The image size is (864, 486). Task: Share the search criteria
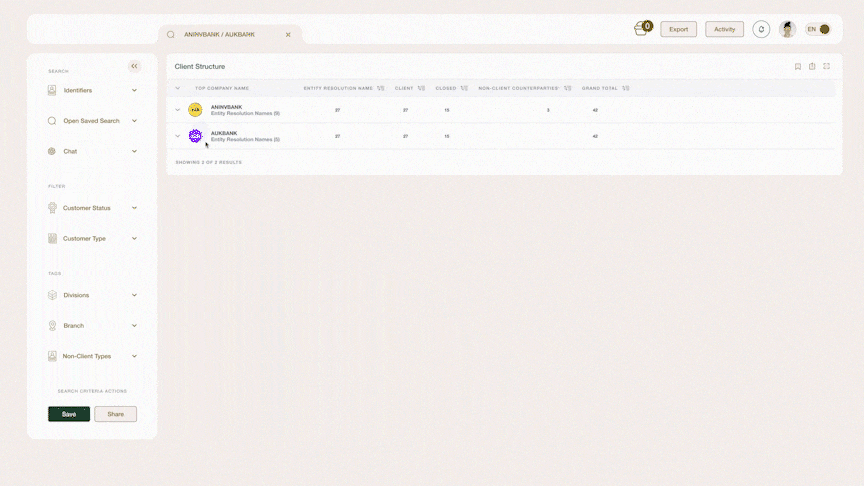[115, 414]
